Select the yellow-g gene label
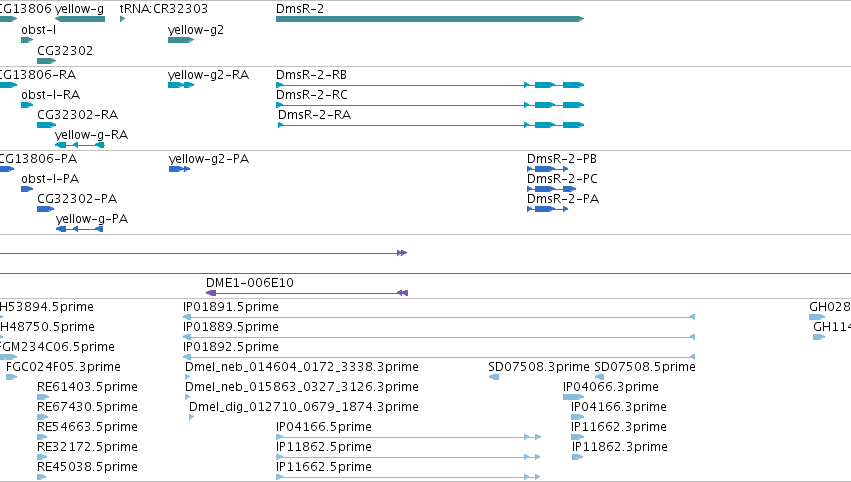Viewport: 851px width, 482px height. (x=79, y=9)
